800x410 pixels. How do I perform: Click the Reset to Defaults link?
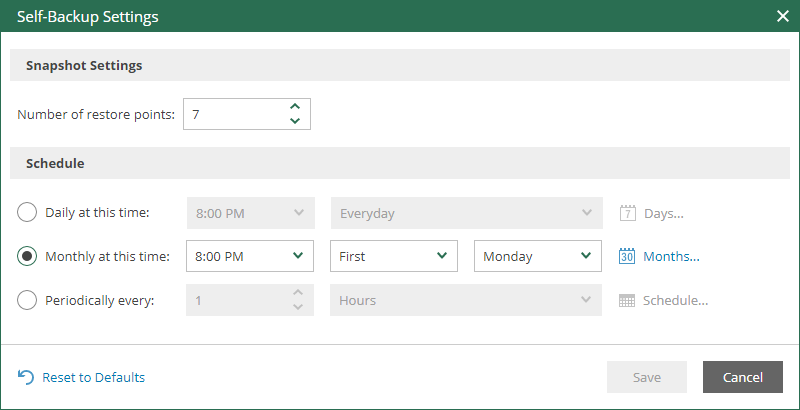93,377
